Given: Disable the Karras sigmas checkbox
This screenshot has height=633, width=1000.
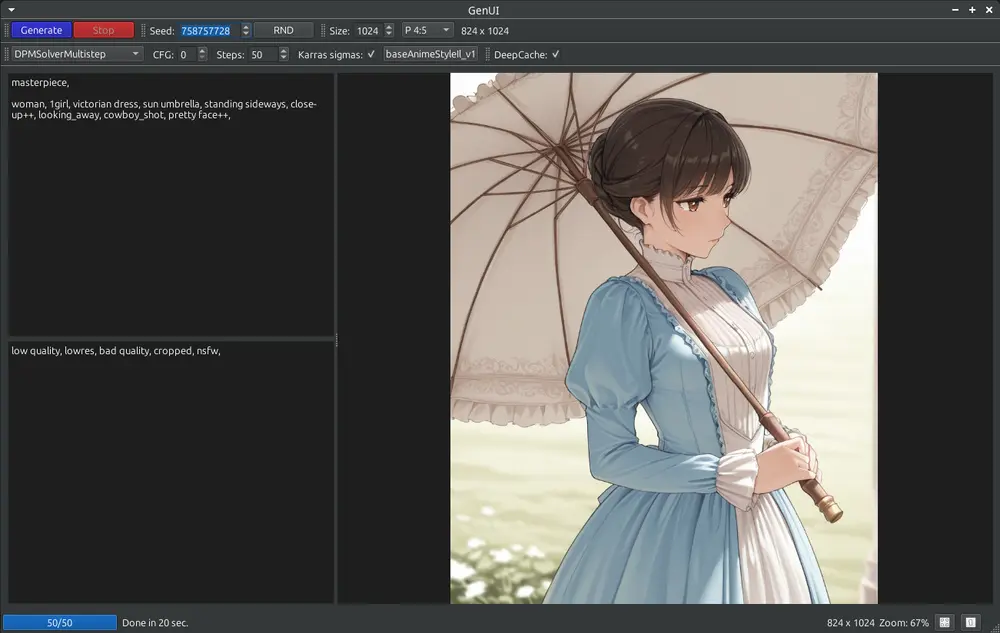Looking at the screenshot, I should click(x=371, y=54).
